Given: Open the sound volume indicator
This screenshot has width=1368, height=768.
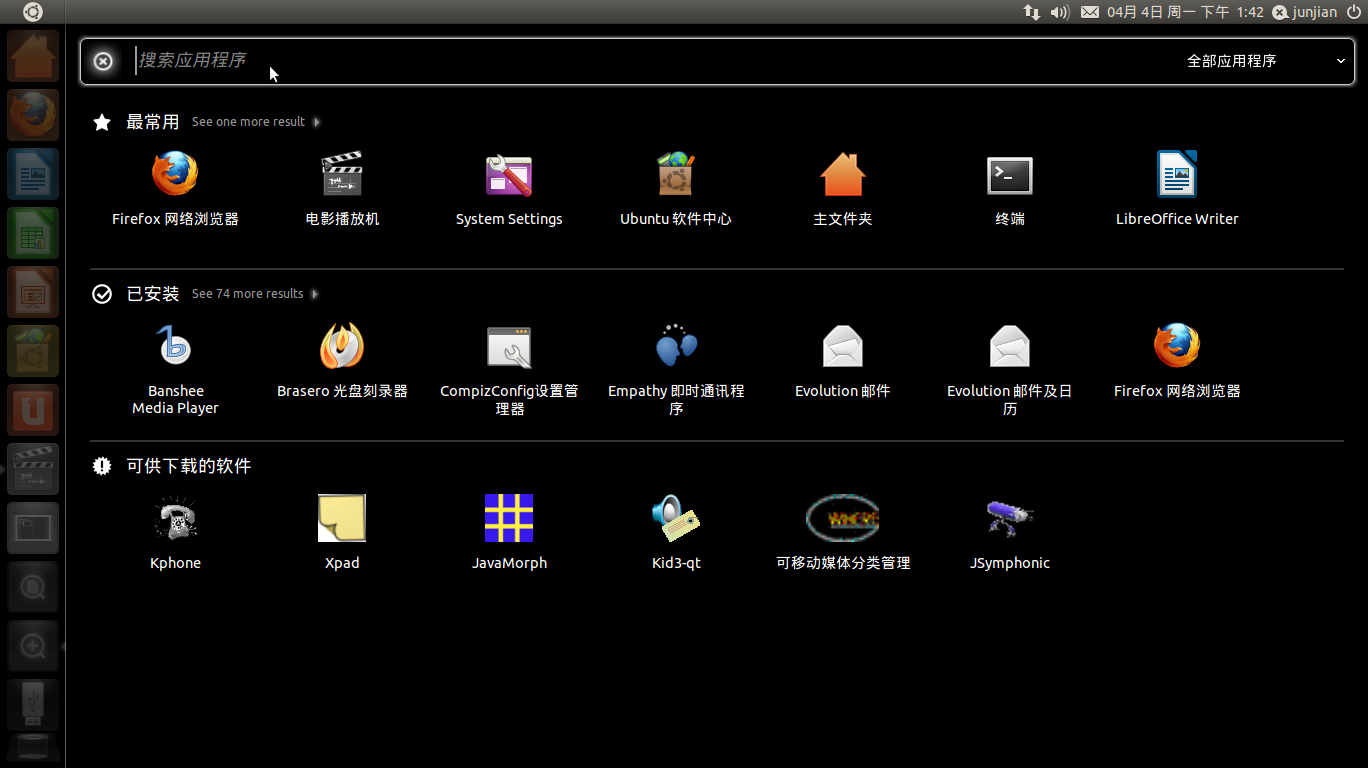Looking at the screenshot, I should (1060, 12).
